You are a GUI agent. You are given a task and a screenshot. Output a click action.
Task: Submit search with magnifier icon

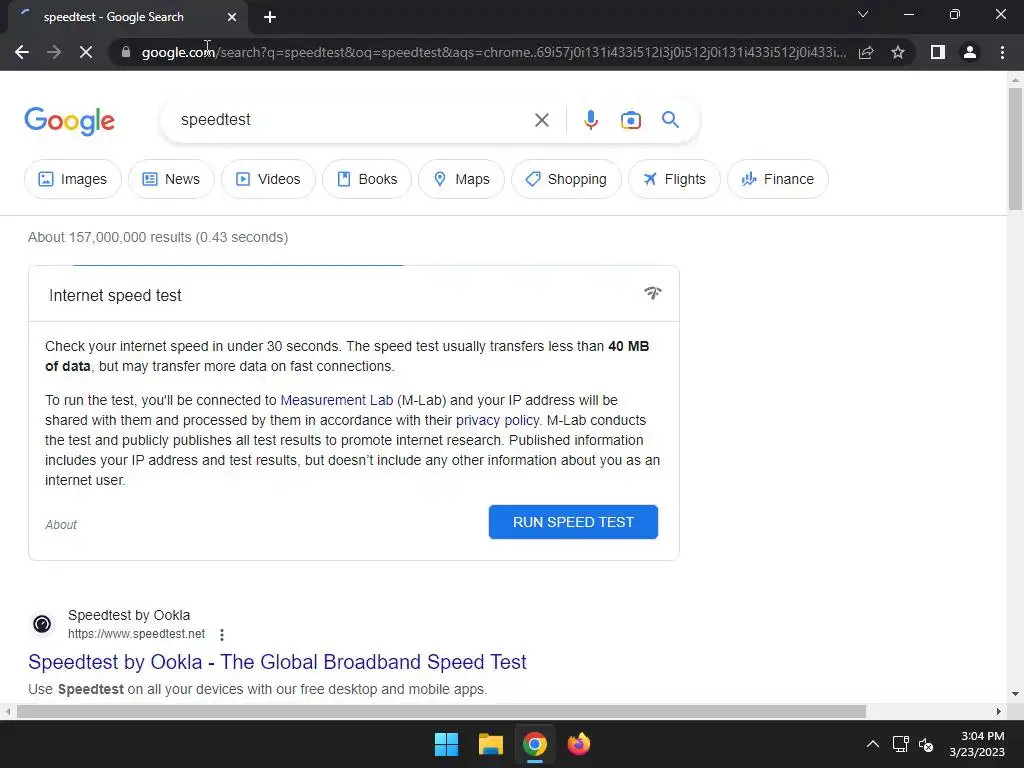point(670,120)
